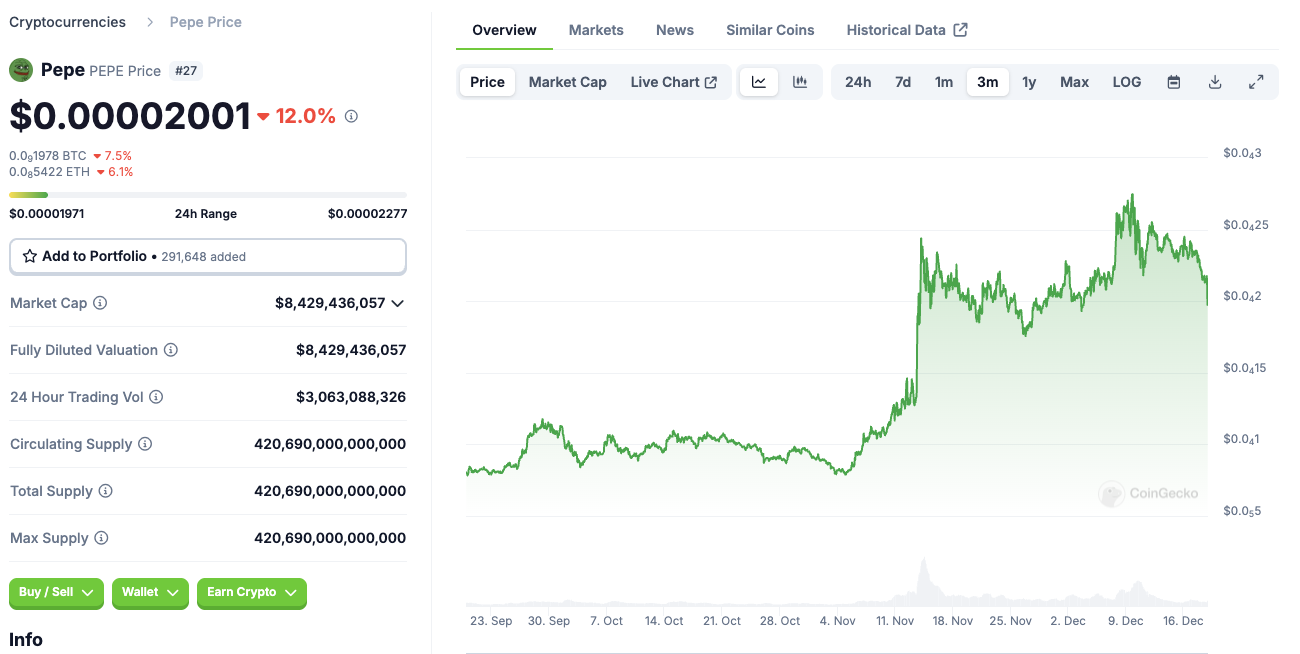Show Circulating Supply info icon
This screenshot has height=654, width=1300.
click(145, 444)
